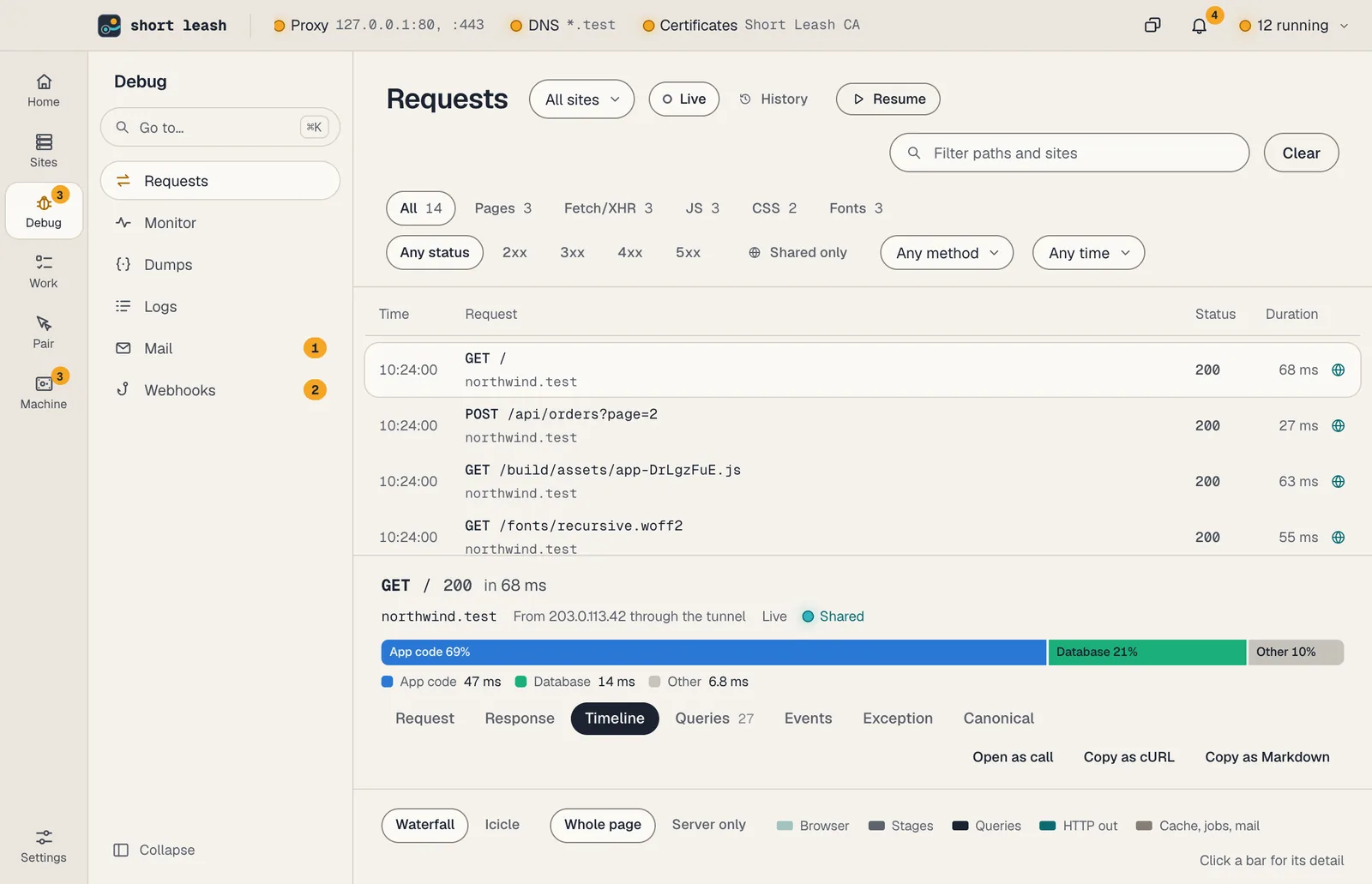Image resolution: width=1372 pixels, height=884 pixels.
Task: Open the Home section in sidebar
Action: point(44,91)
